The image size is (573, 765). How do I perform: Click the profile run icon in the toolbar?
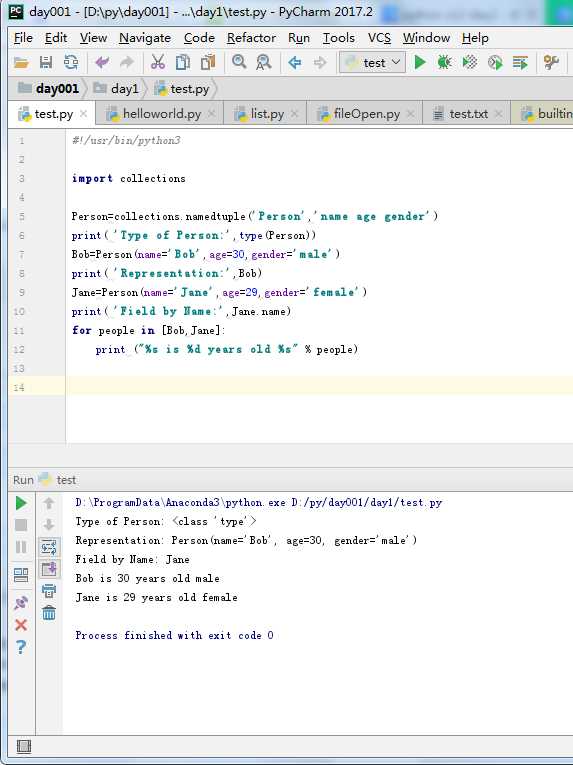pos(495,62)
